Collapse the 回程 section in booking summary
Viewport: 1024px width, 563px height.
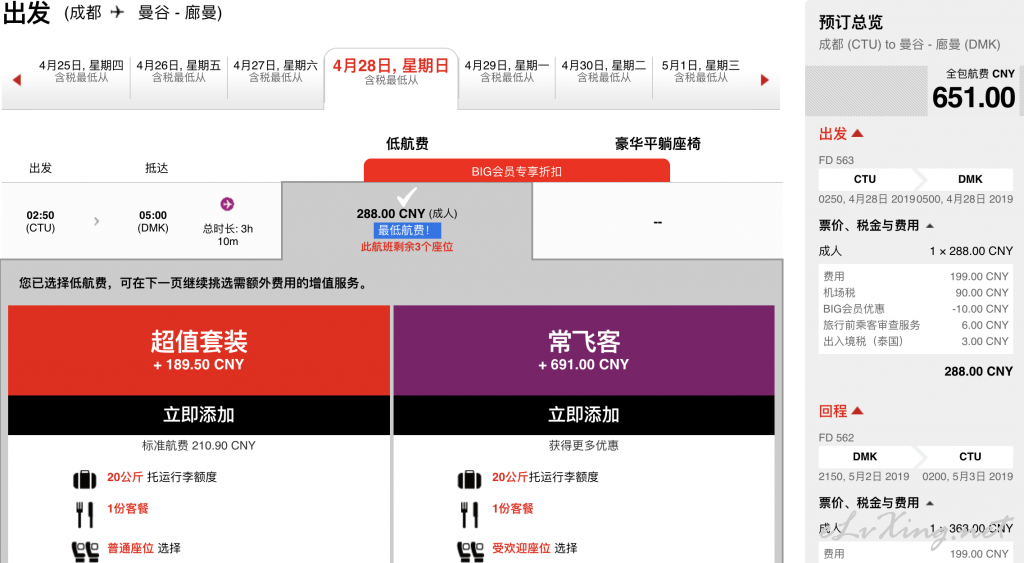pyautogui.click(x=841, y=411)
